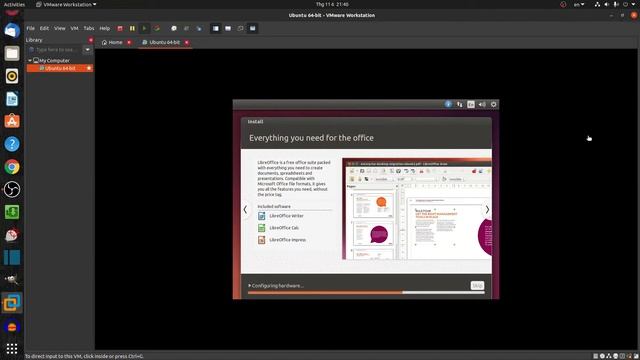Image resolution: width=640 pixels, height=360 pixels.
Task: Click the red power/suspend toolbar icon
Action: [x=120, y=29]
